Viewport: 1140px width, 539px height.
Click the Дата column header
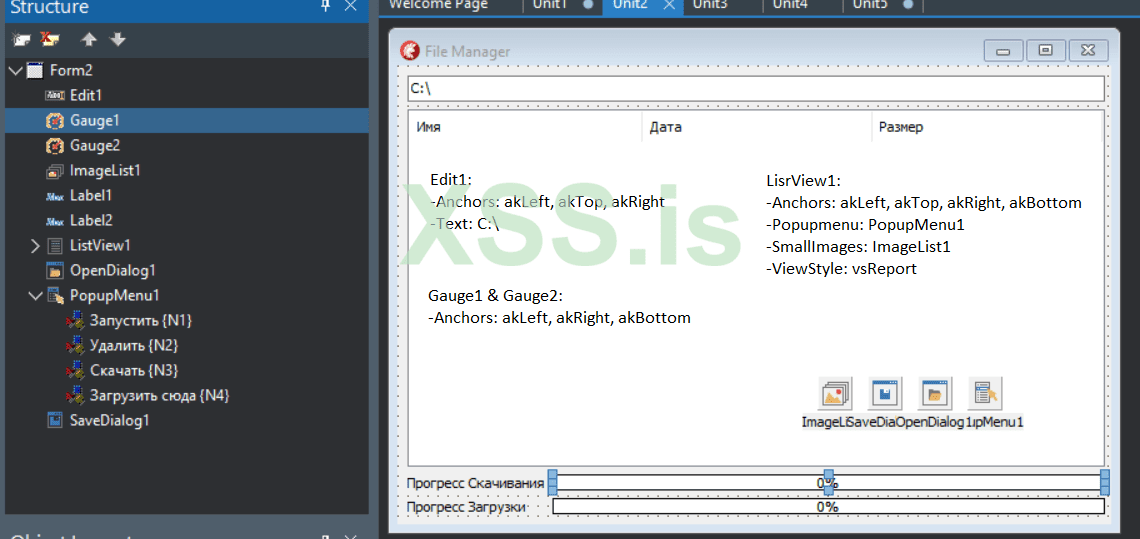pos(757,127)
